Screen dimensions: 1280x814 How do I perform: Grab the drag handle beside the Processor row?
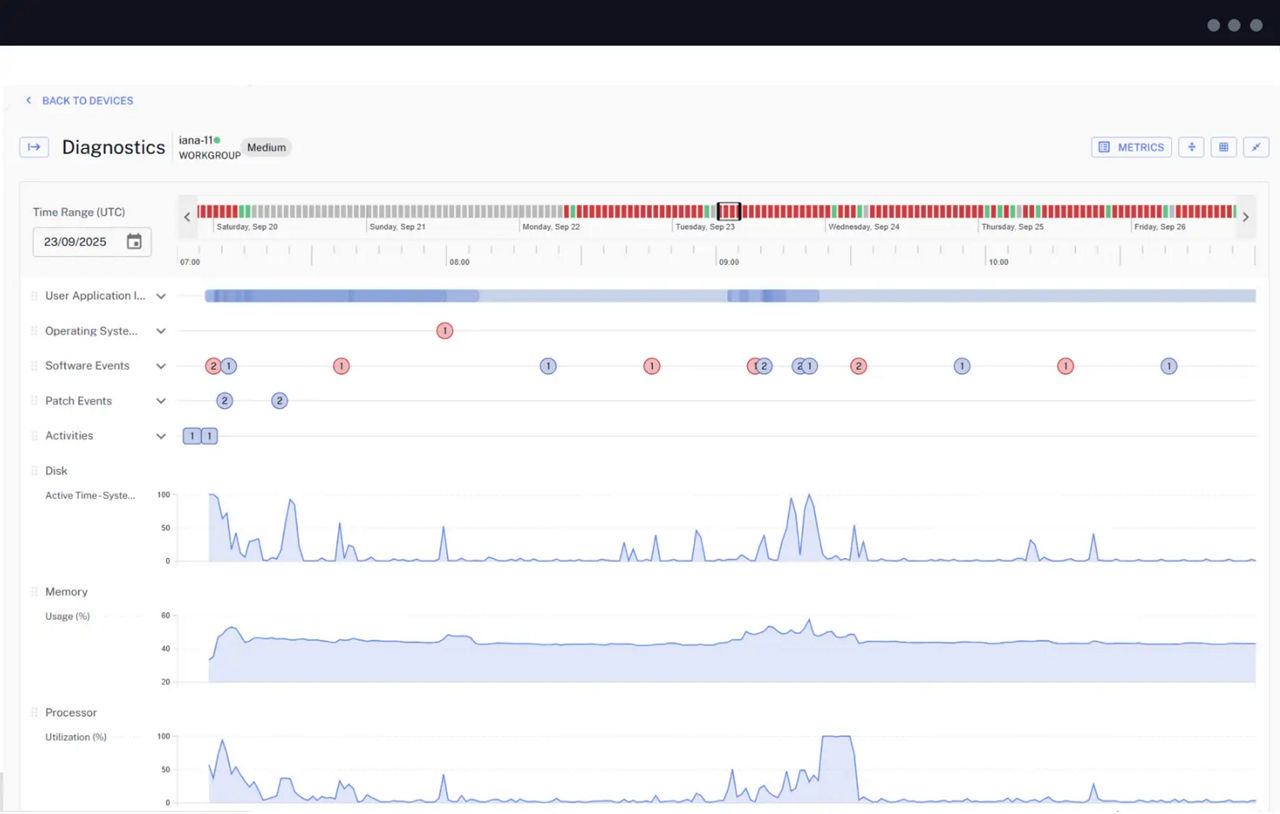tap(34, 713)
